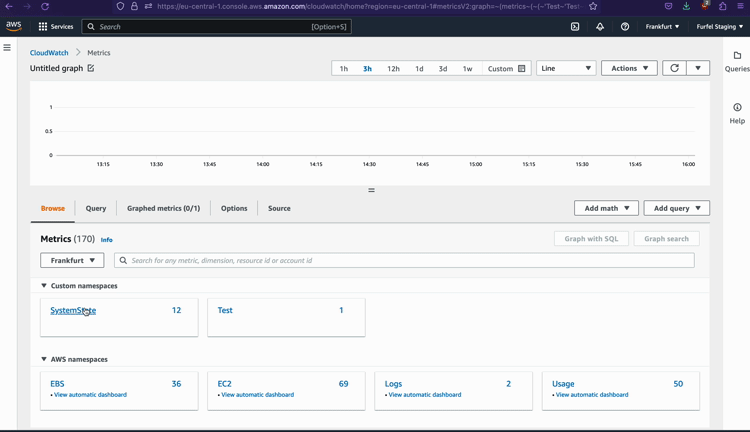Open browser extensions icon
This screenshot has width=750, height=432.
[x=723, y=6]
